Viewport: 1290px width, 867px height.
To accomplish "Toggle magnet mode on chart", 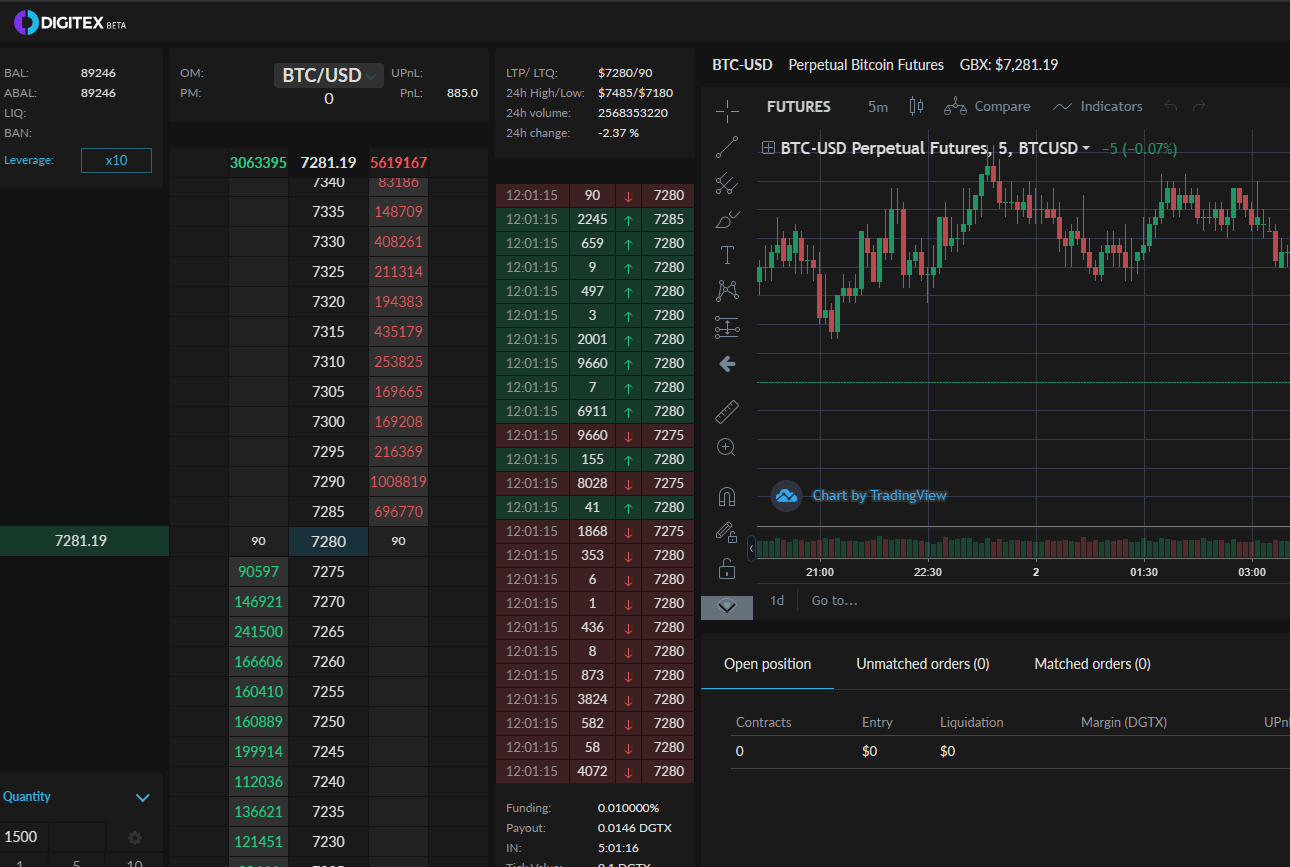I will pos(727,496).
